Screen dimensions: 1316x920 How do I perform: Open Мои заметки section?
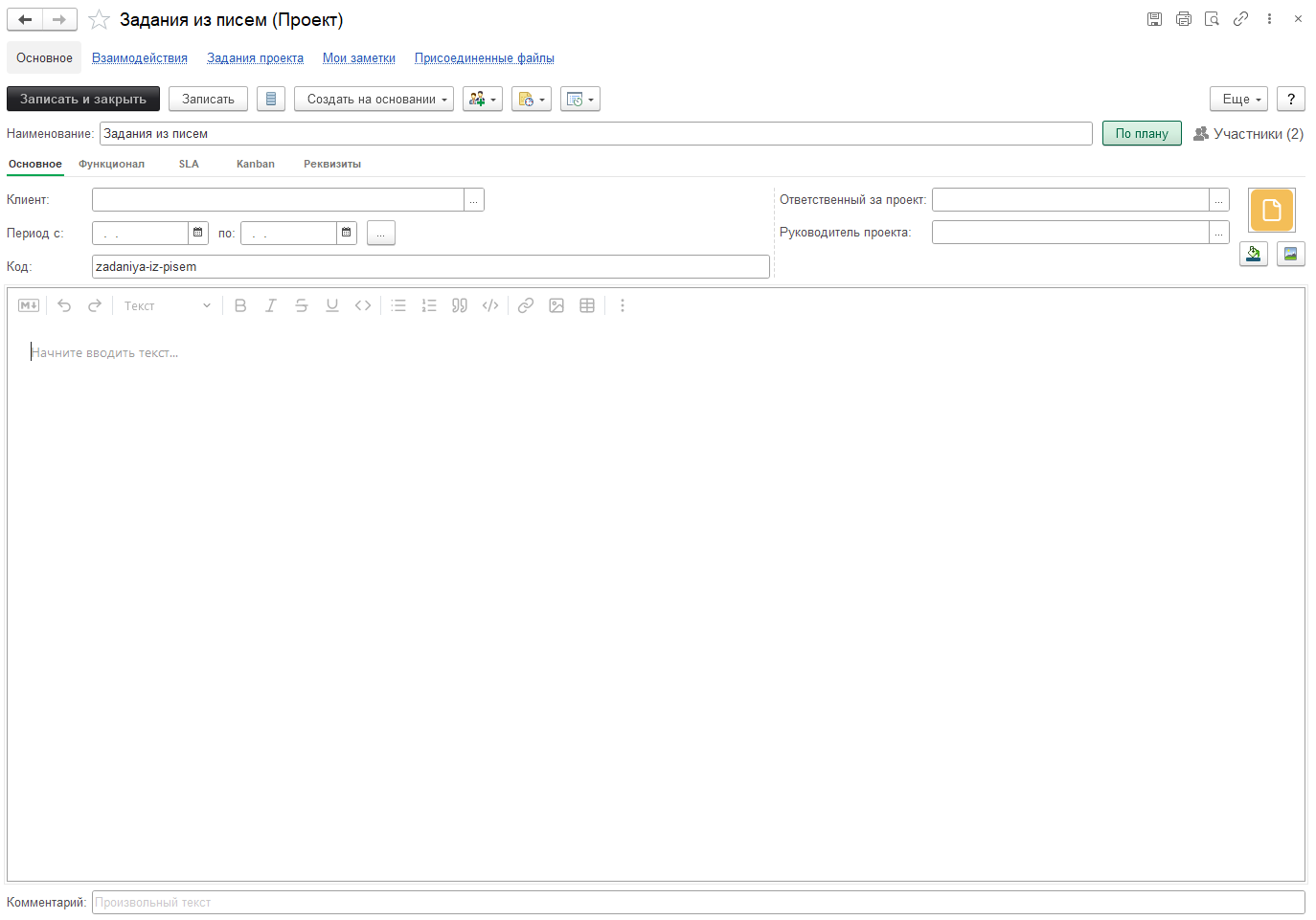(359, 57)
